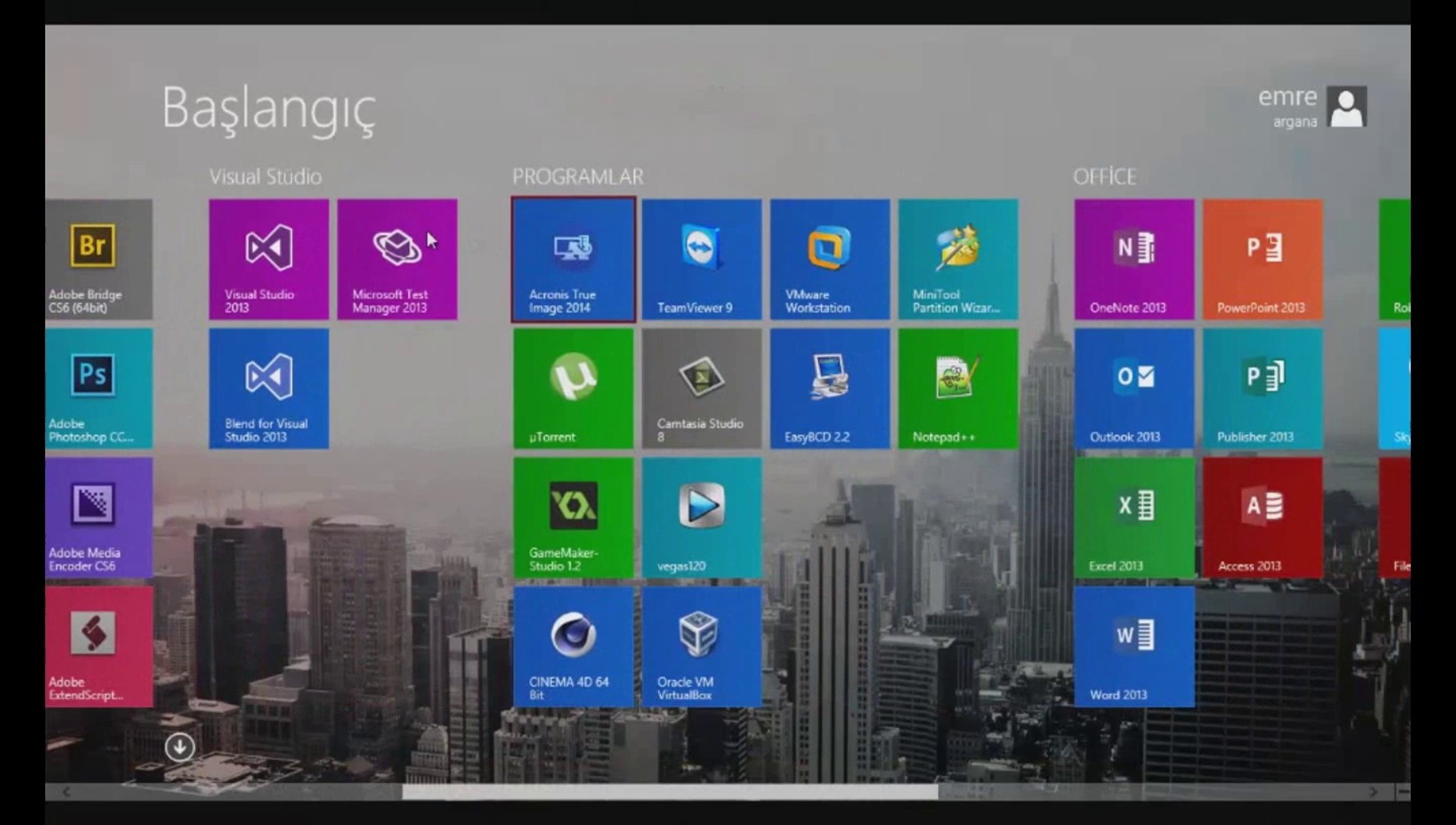Open the TeamViewer 9 tile
This screenshot has width=1456, height=825.
pos(702,260)
